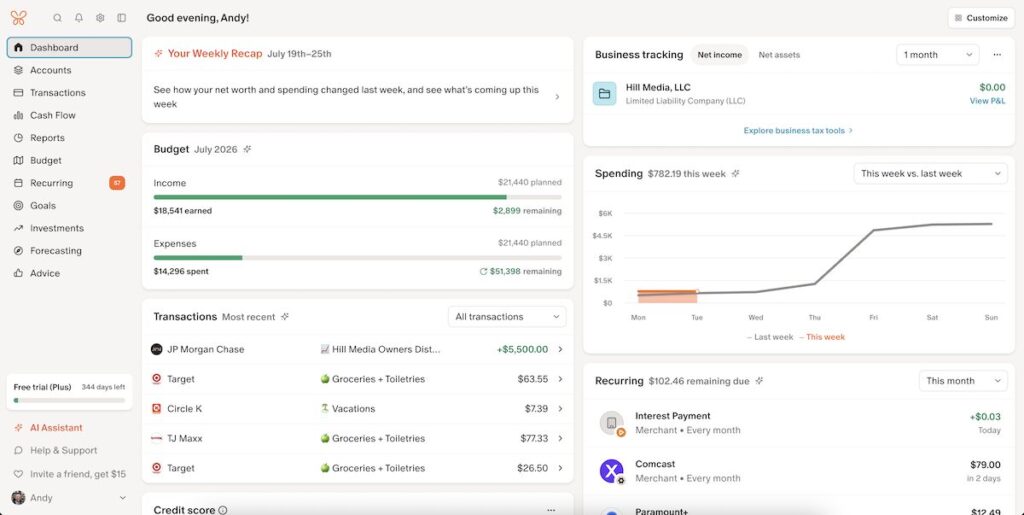Open Business tracking more options menu

click(x=997, y=55)
